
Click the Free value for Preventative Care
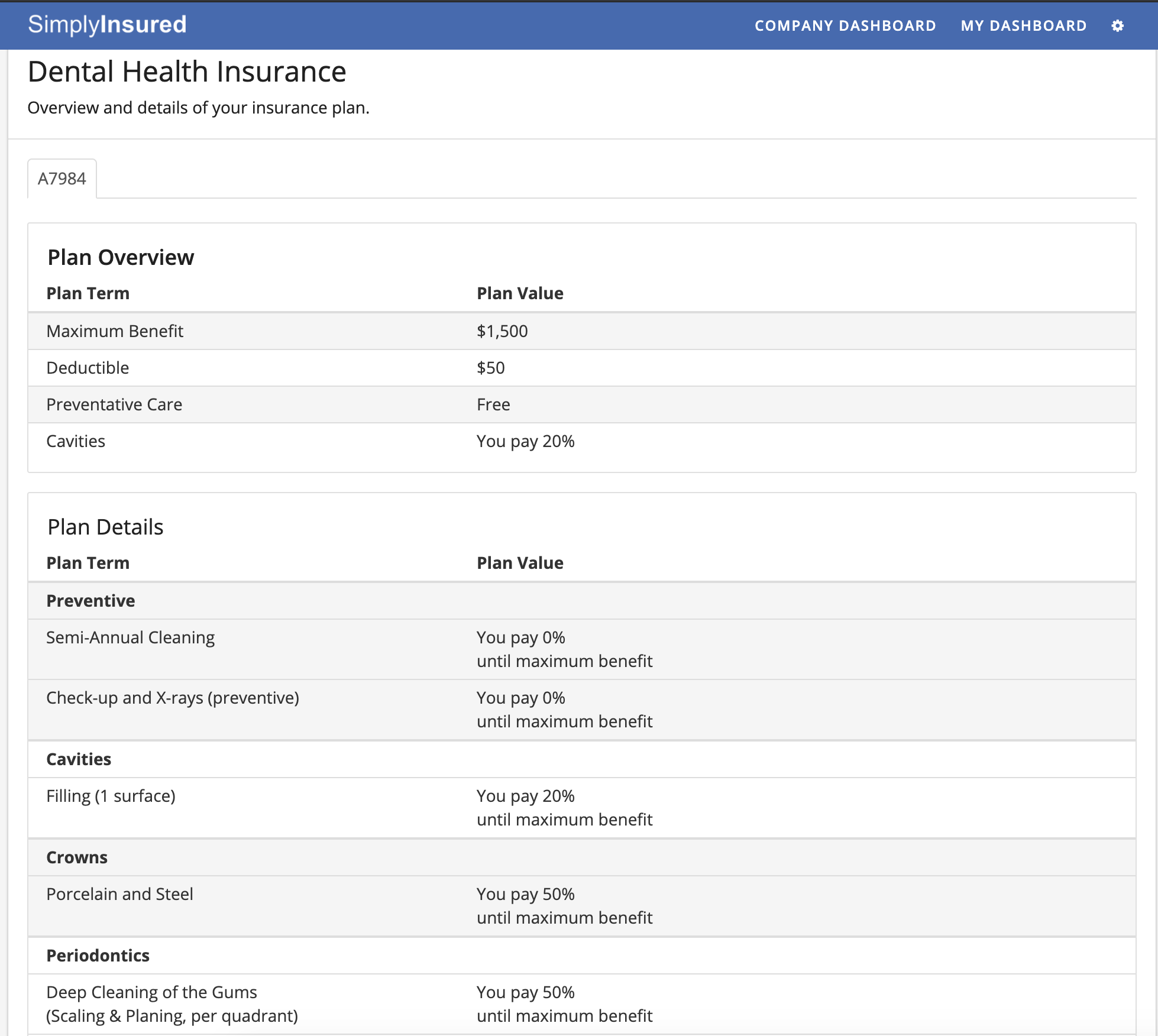(x=494, y=404)
